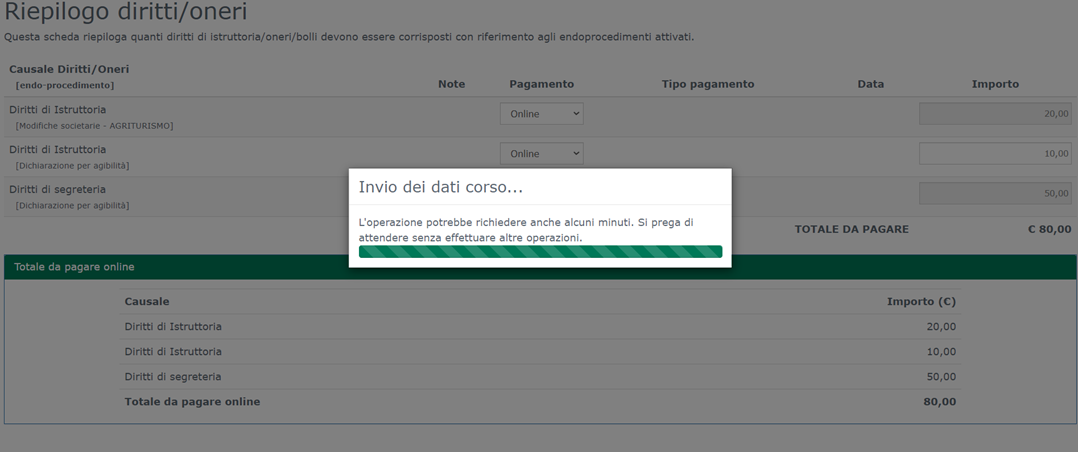1078x452 pixels.
Task: Click the bold 'Totale da pagare online' total row
Action: pos(192,402)
